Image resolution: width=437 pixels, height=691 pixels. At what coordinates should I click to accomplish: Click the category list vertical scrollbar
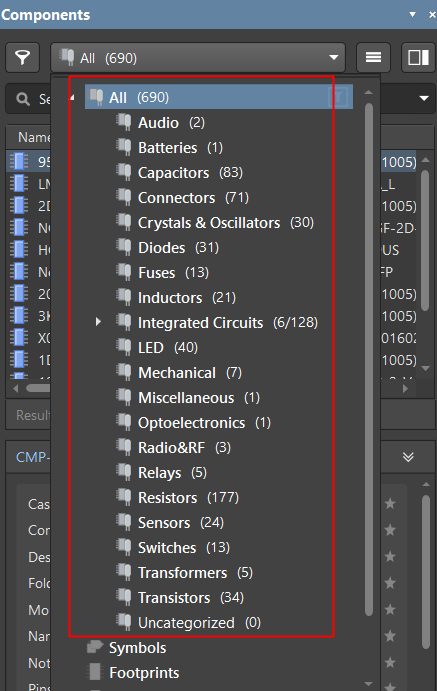369,359
